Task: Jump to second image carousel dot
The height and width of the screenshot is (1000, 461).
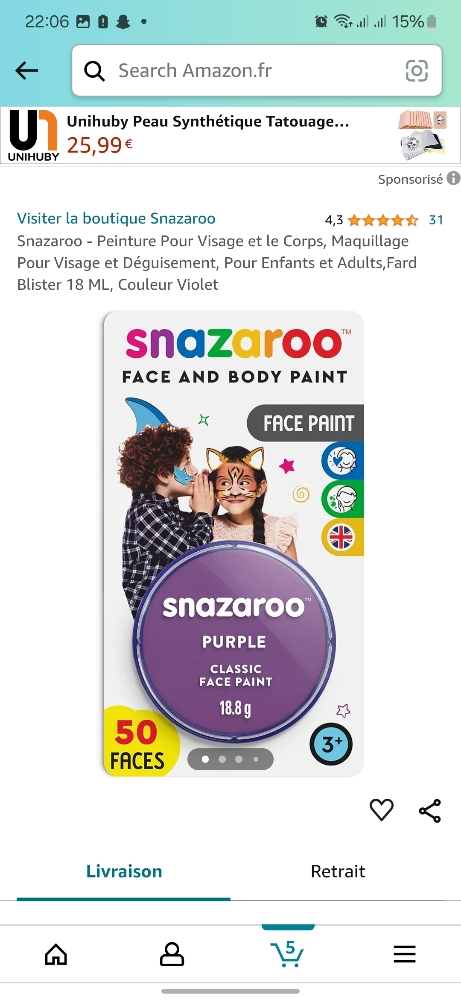Action: [x=222, y=759]
